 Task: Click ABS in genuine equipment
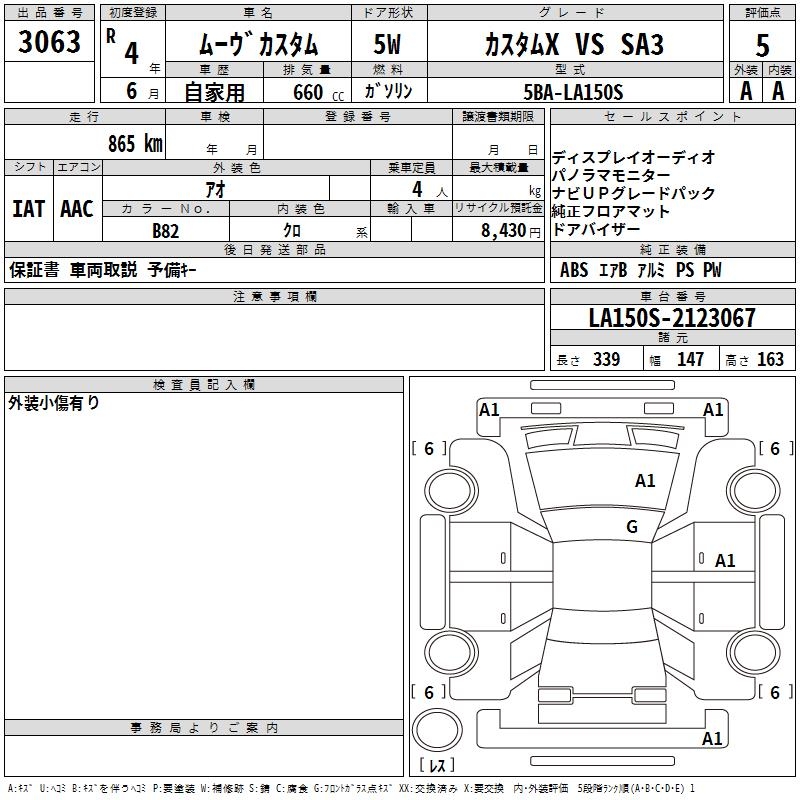(574, 270)
